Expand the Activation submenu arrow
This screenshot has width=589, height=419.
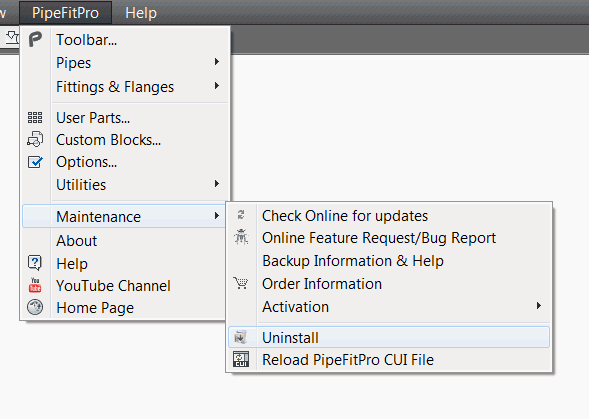click(x=539, y=306)
